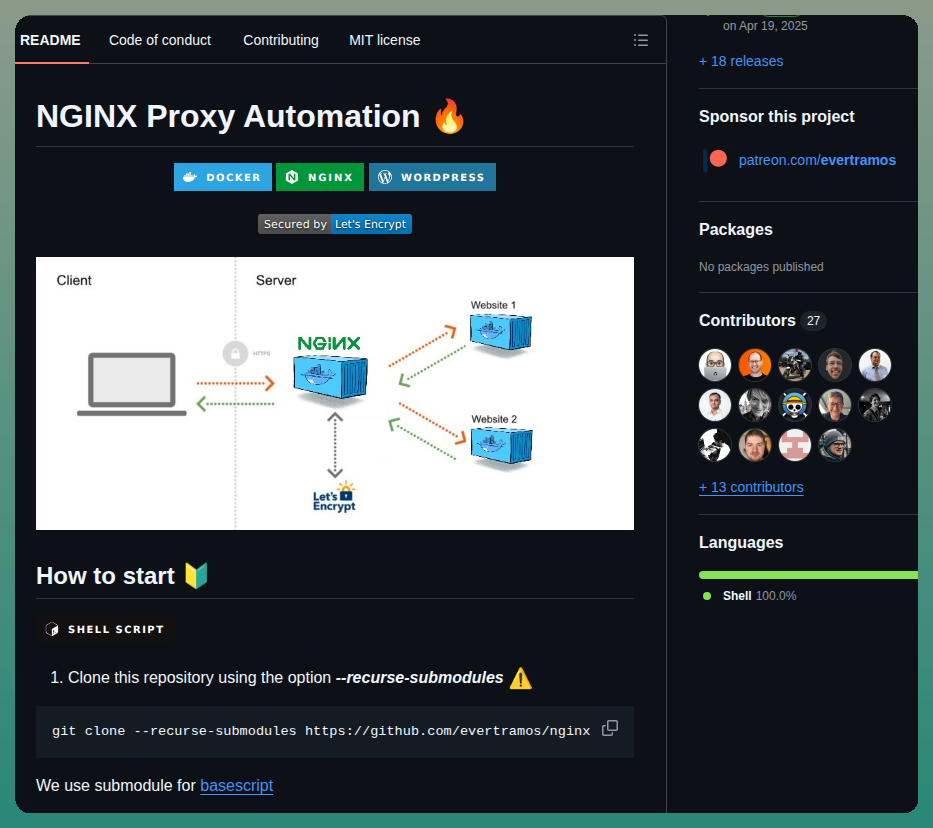The image size is (933, 828).
Task: Open the proxy architecture diagram image
Action: 335,393
